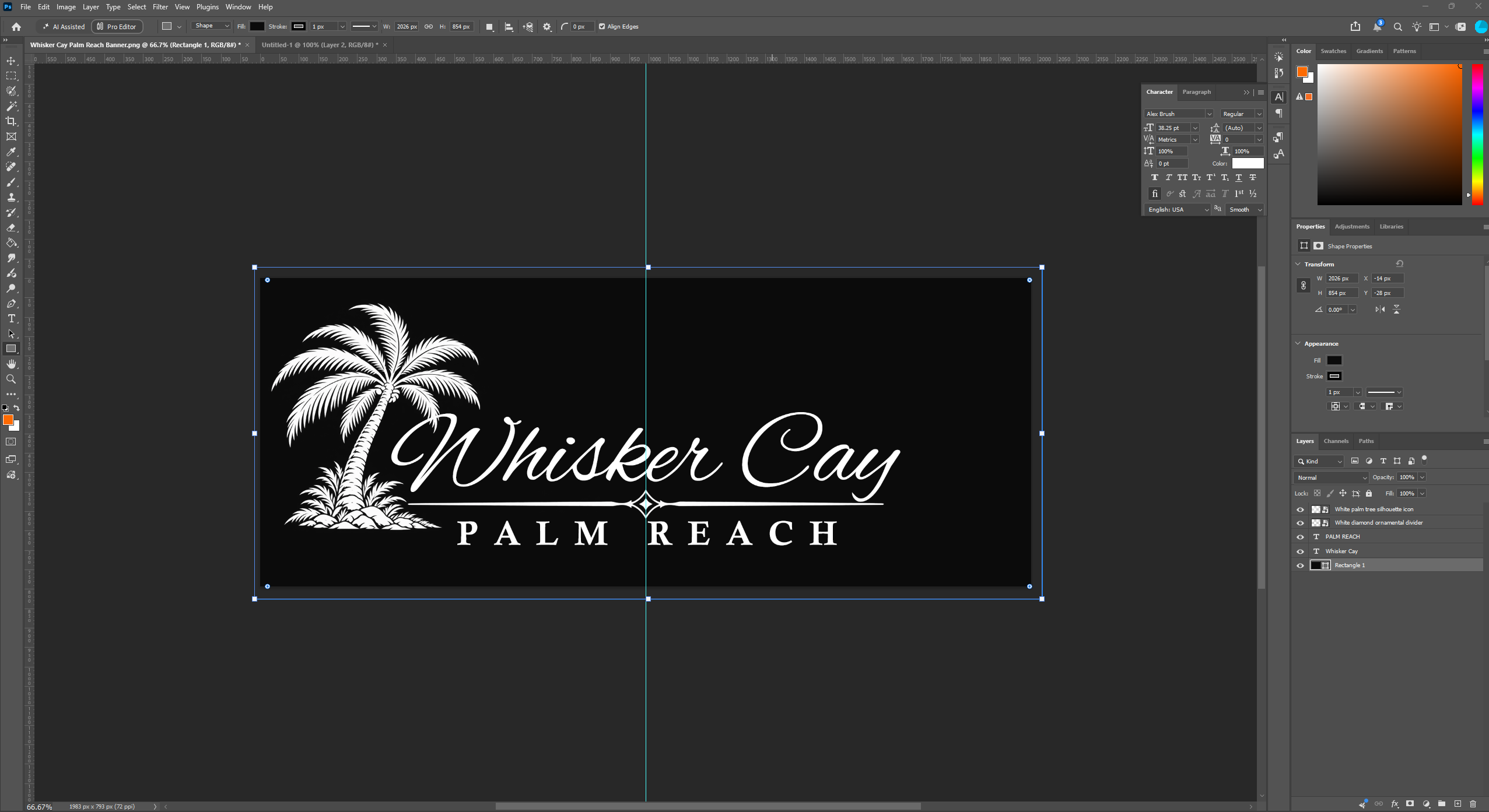Select the Clone Stamp tool
Screen dimensions: 1489x812
coord(11,197)
